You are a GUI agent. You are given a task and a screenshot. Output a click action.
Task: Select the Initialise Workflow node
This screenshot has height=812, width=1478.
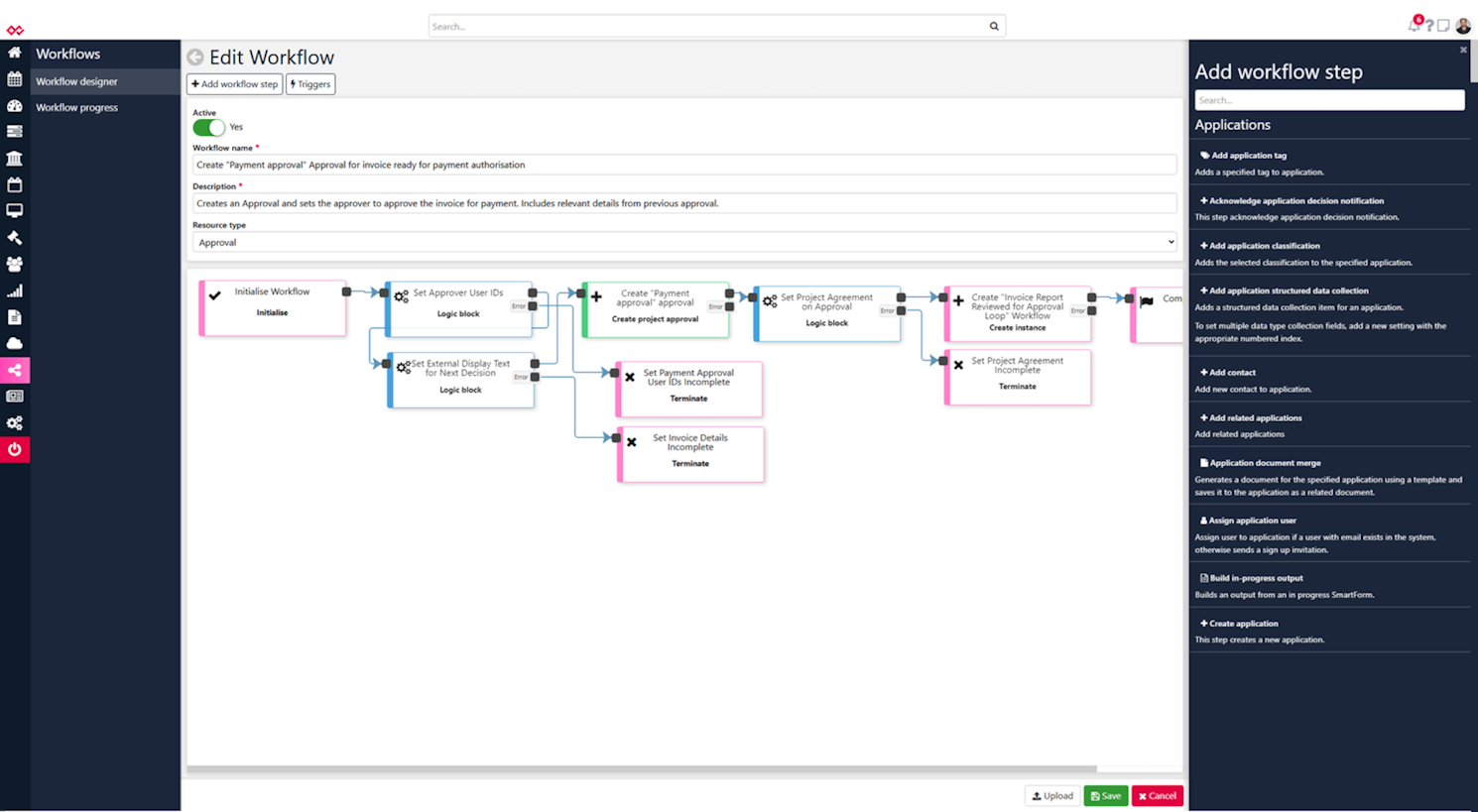tap(273, 308)
